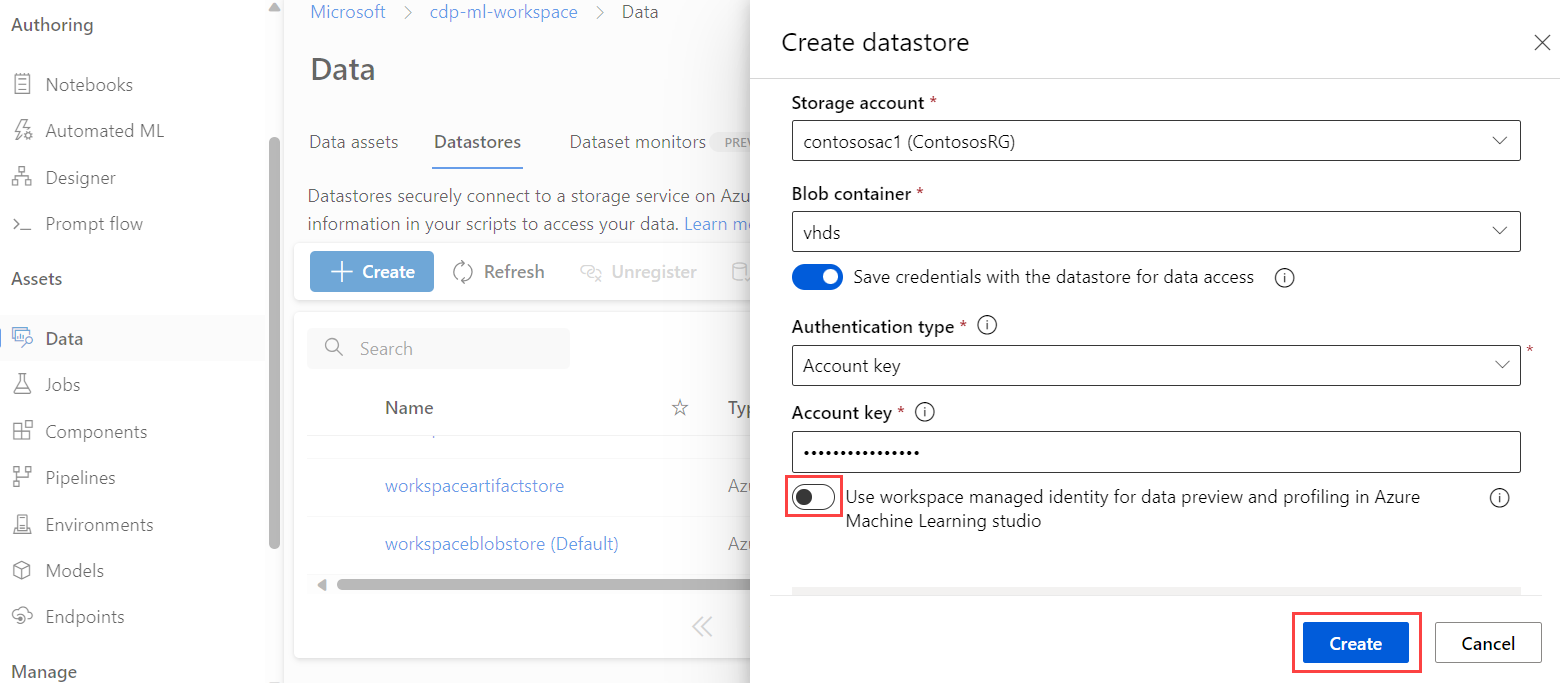Select the Data sidebar icon
Image resolution: width=1560 pixels, height=683 pixels.
[22, 339]
